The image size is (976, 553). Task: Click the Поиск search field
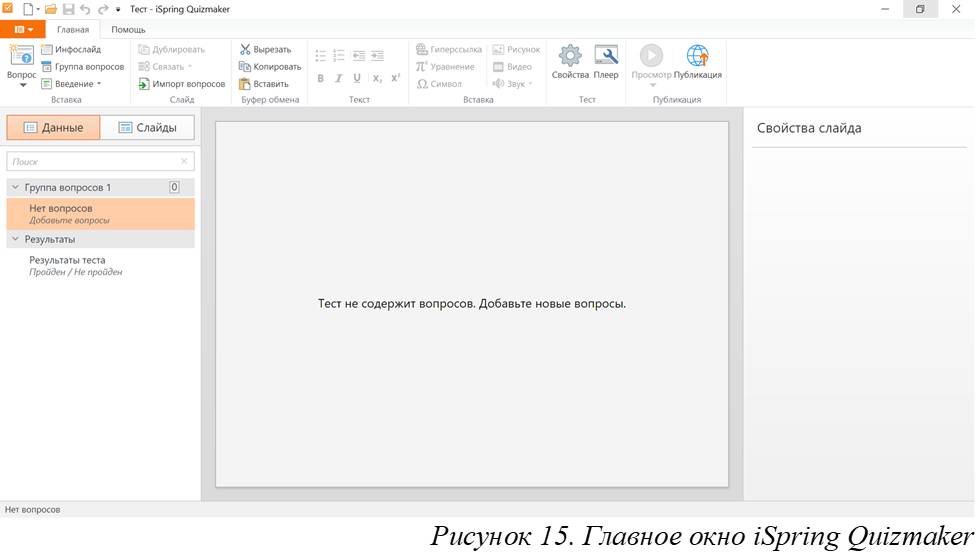click(x=92, y=161)
